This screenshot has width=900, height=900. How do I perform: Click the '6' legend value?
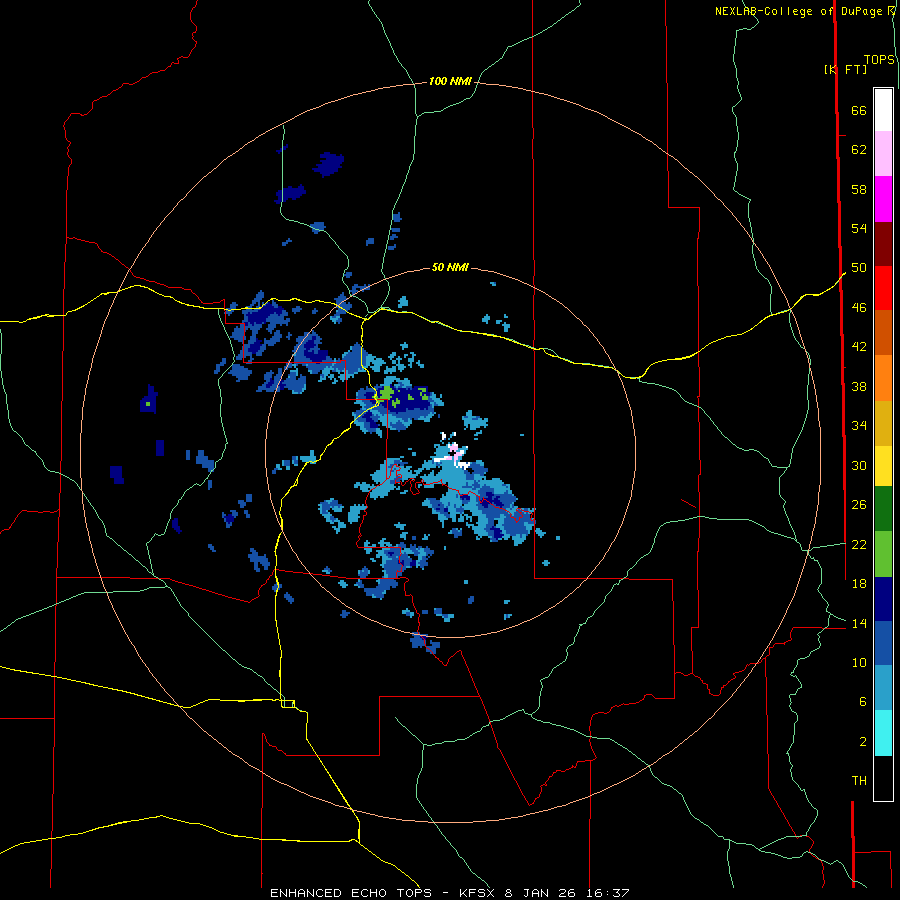pyautogui.click(x=863, y=702)
